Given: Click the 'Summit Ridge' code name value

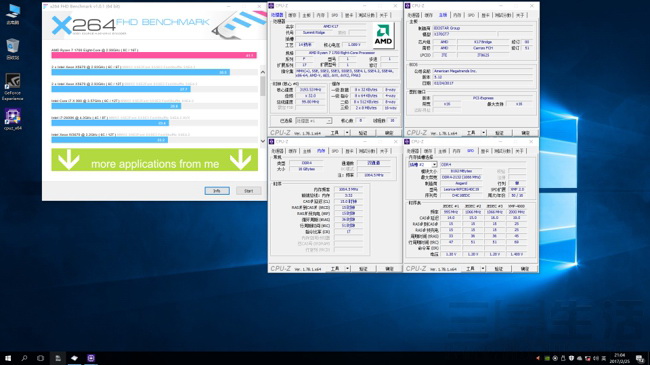Looking at the screenshot, I should pyautogui.click(x=314, y=32).
